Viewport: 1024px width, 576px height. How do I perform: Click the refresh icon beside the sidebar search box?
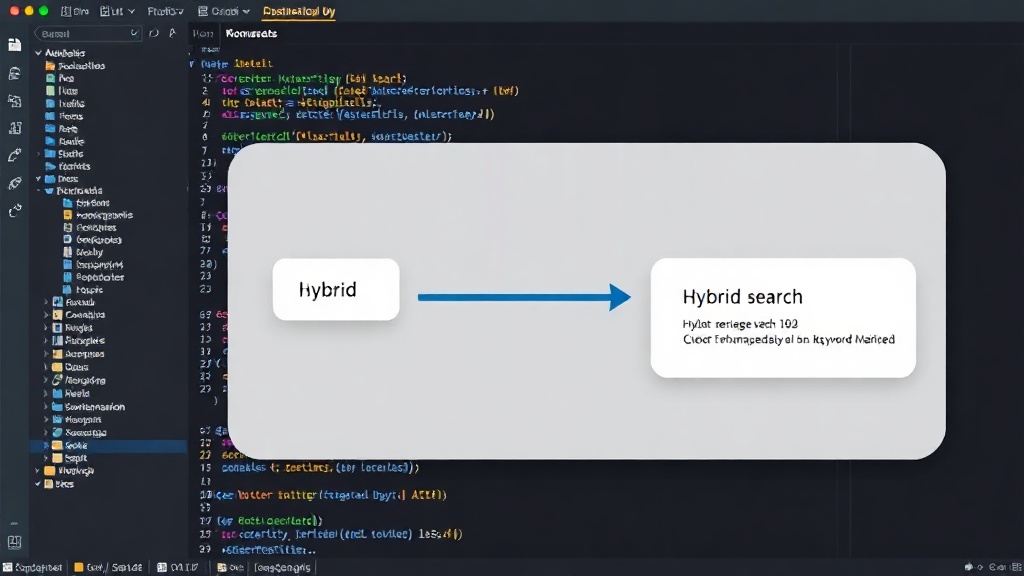point(153,33)
